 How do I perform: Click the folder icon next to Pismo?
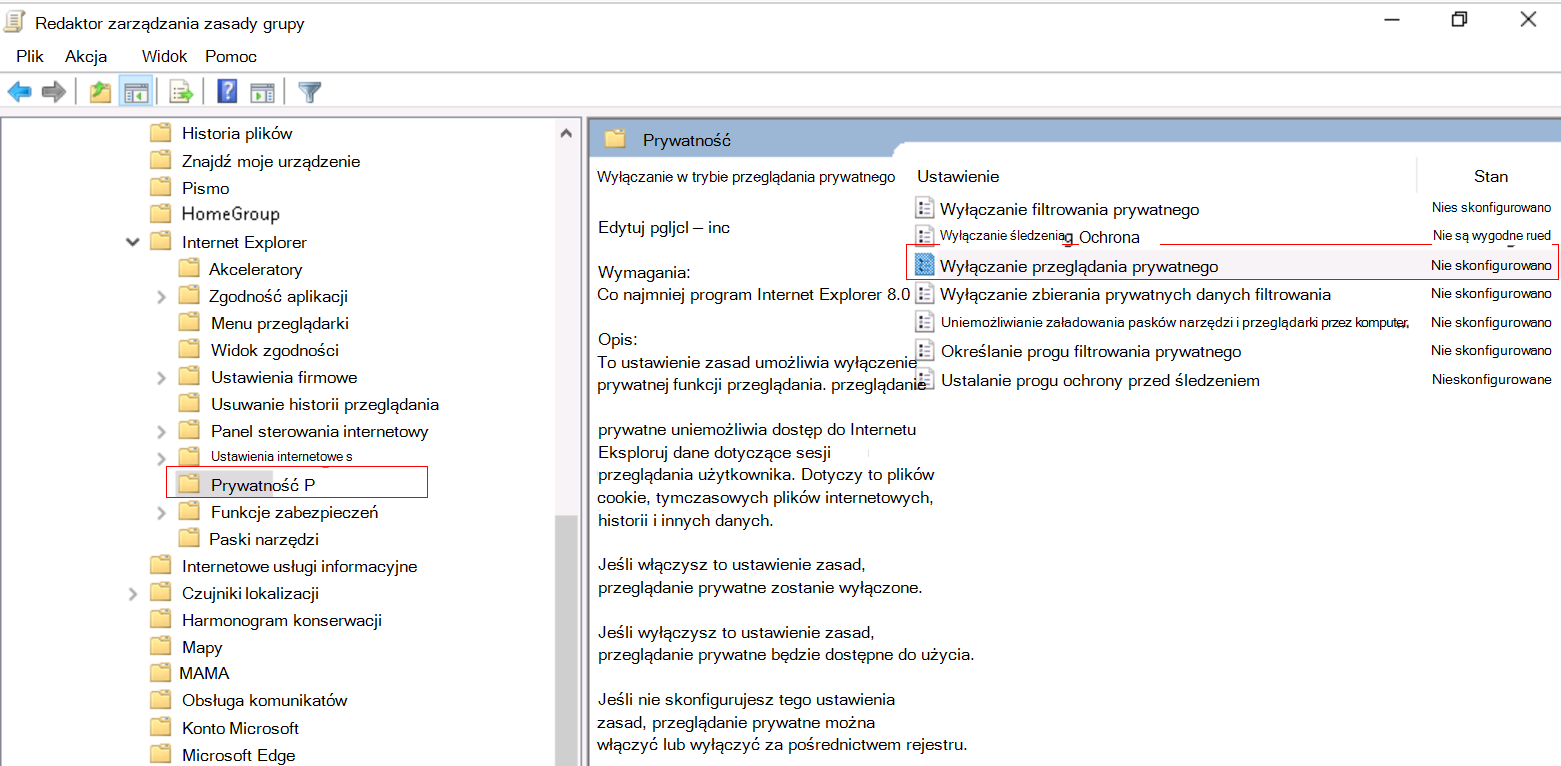click(x=160, y=187)
